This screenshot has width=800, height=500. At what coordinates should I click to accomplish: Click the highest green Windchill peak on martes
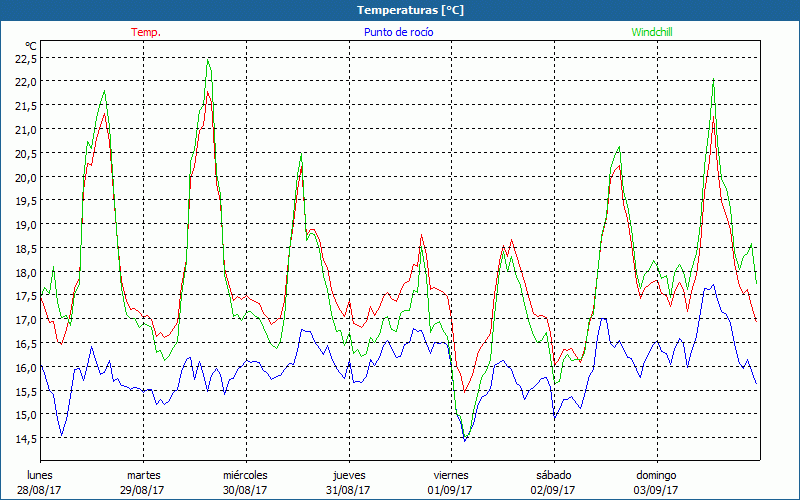coord(208,60)
